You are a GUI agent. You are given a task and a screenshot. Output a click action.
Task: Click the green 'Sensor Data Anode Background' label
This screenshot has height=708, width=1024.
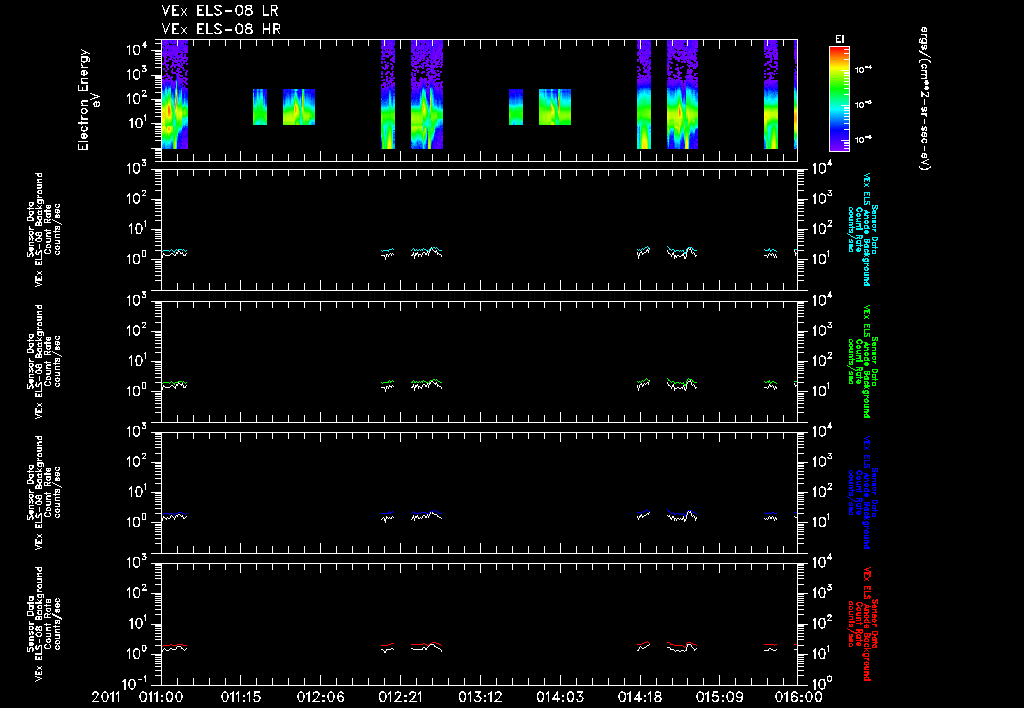pos(862,361)
